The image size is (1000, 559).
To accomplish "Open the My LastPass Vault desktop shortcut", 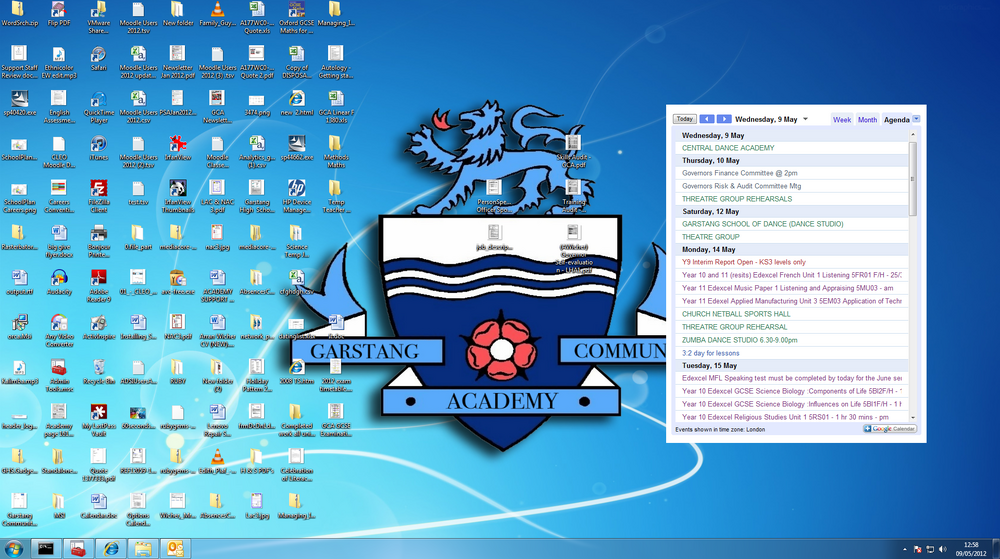I will pyautogui.click(x=98, y=419).
